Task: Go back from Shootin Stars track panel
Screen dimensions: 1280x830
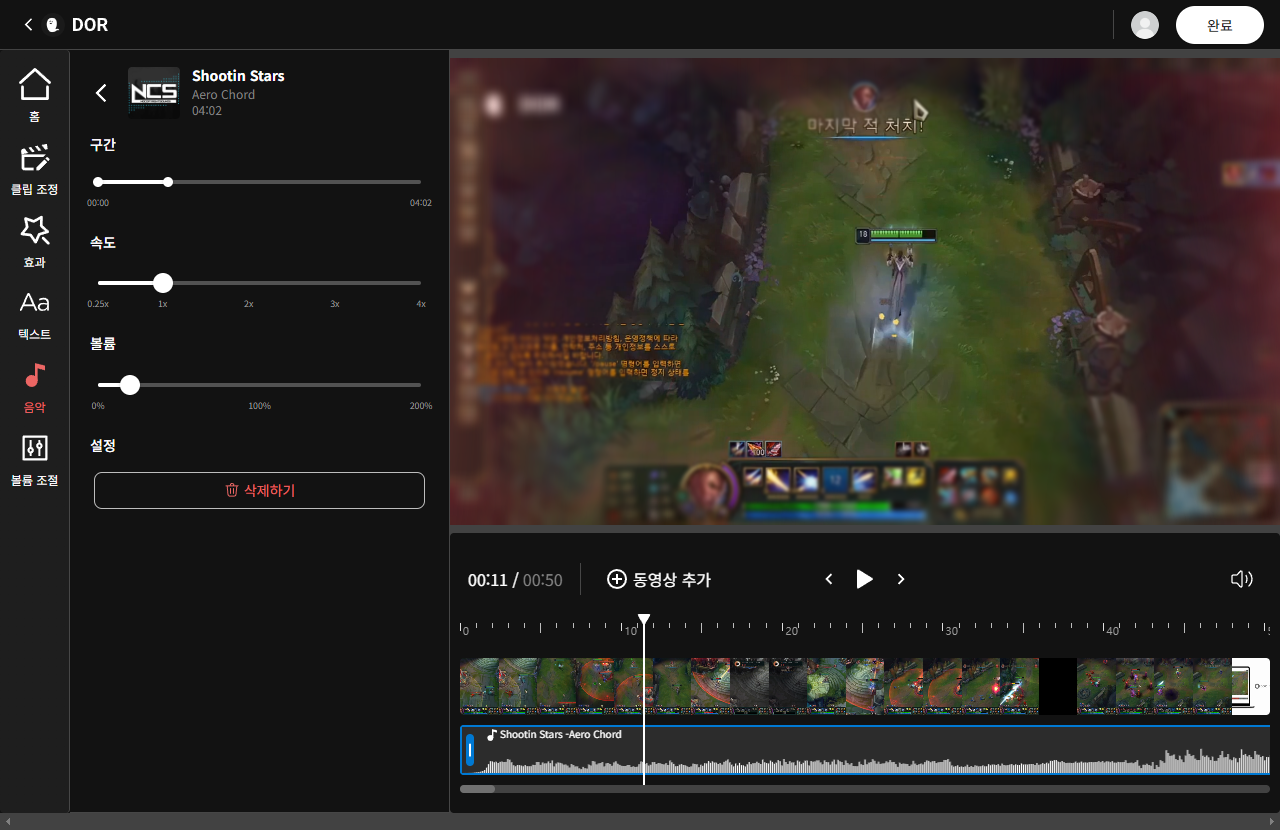Action: [101, 93]
